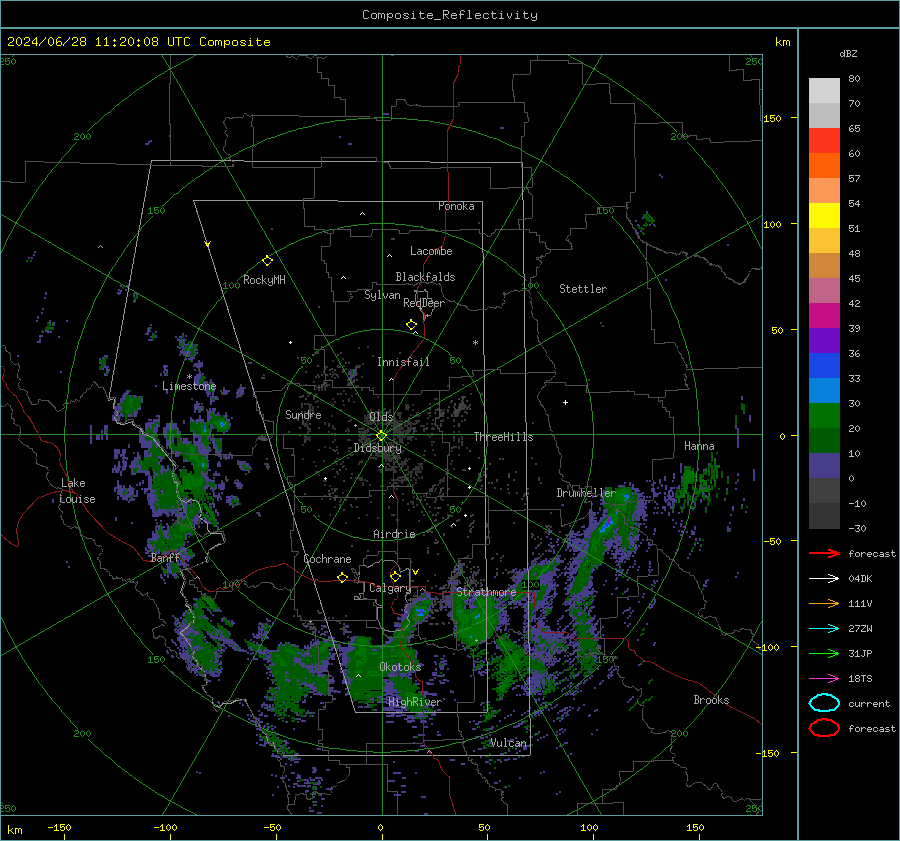
Task: Click the yellow diamond marker below Cochrane
Action: tap(342, 577)
